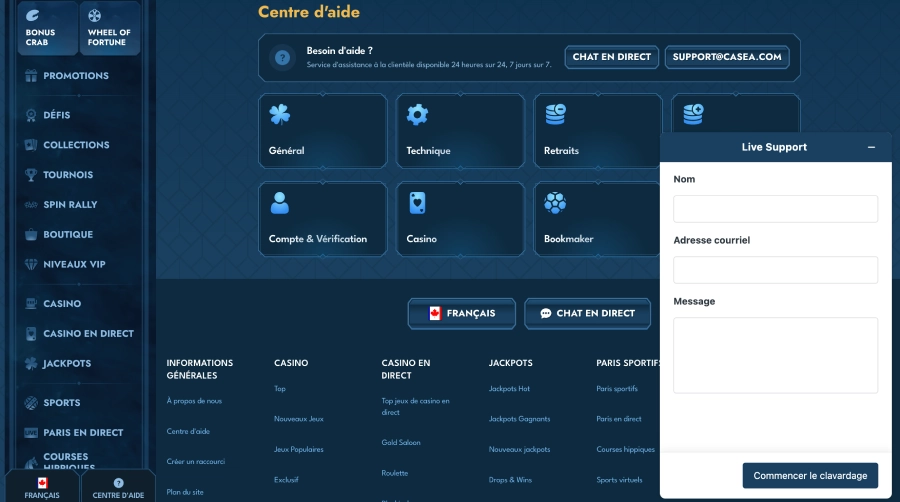Open the À propos de nous link

[x=194, y=401]
